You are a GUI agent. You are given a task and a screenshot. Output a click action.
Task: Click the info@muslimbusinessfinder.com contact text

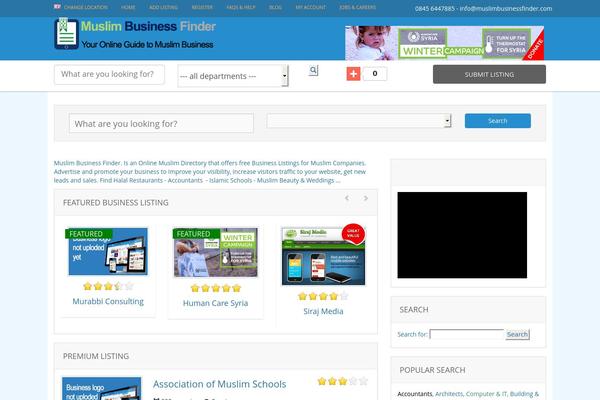pyautogui.click(x=506, y=8)
